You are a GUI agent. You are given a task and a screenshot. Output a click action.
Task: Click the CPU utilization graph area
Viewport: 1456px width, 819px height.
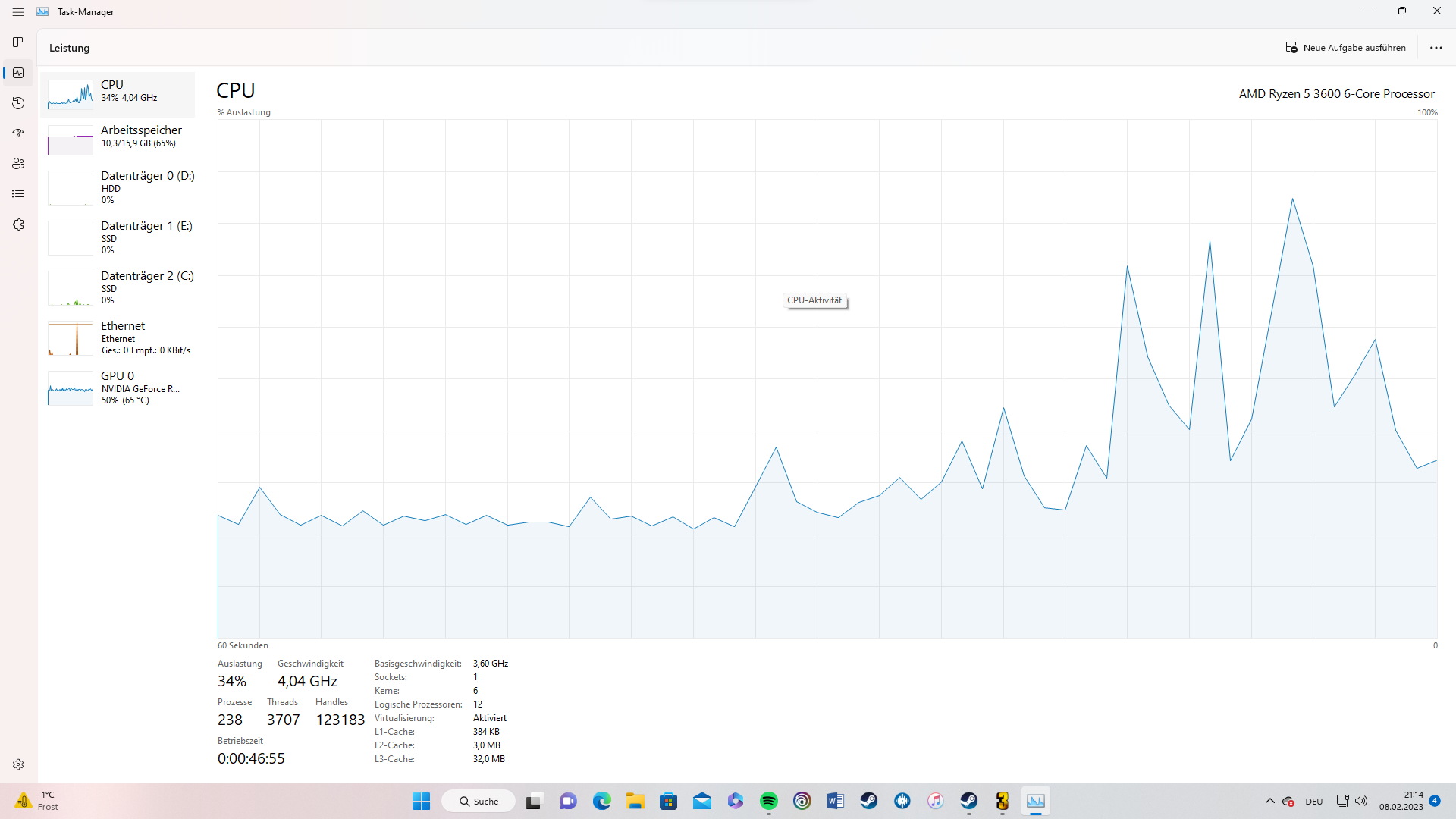click(827, 379)
